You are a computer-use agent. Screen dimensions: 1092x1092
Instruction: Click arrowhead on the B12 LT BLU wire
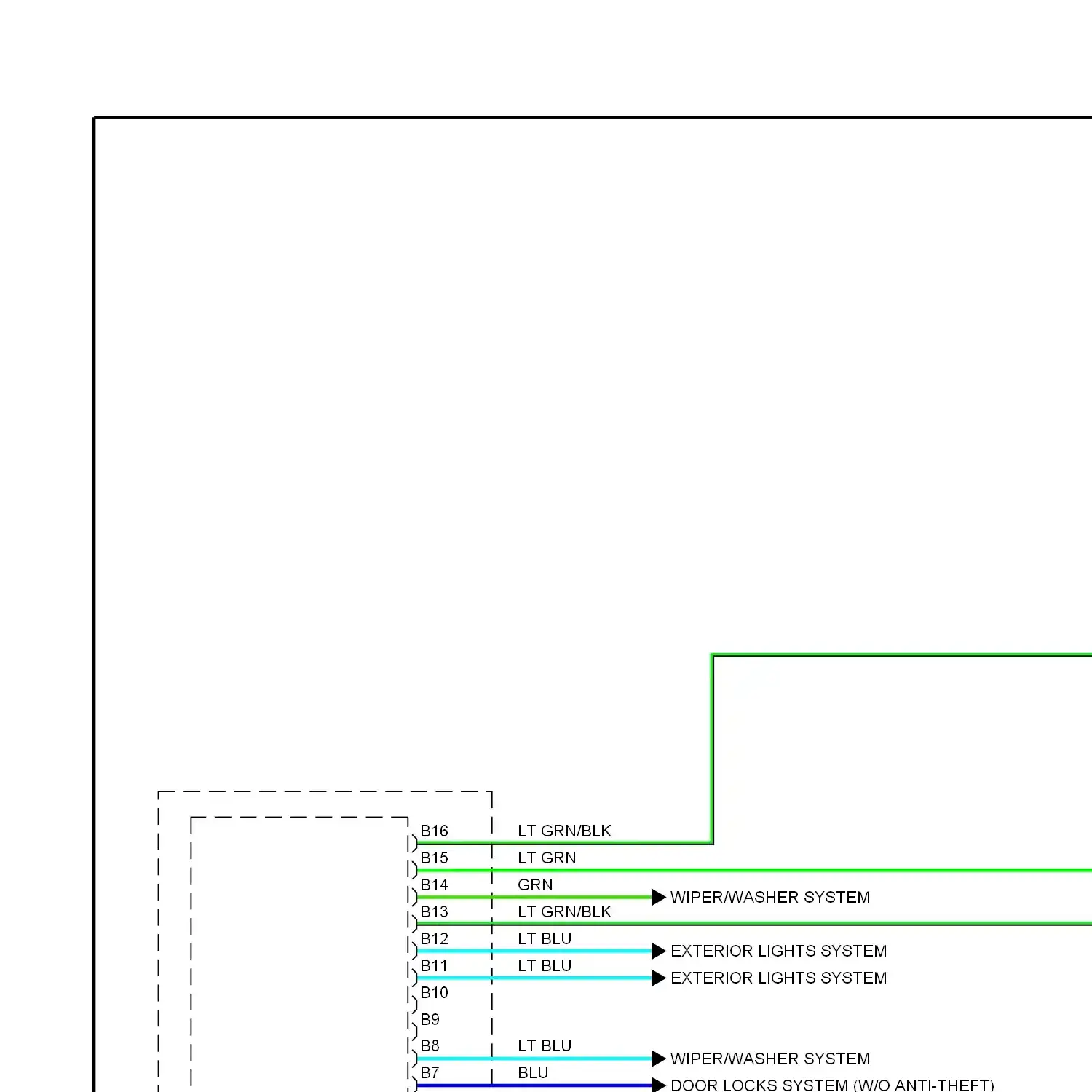(659, 951)
